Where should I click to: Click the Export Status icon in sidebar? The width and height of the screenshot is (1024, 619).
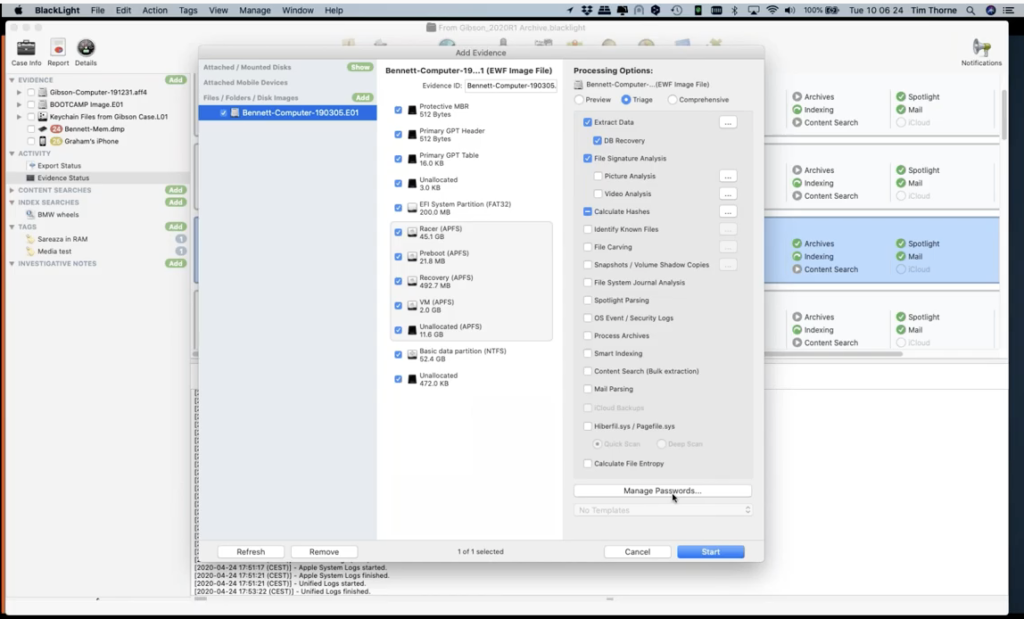31,166
